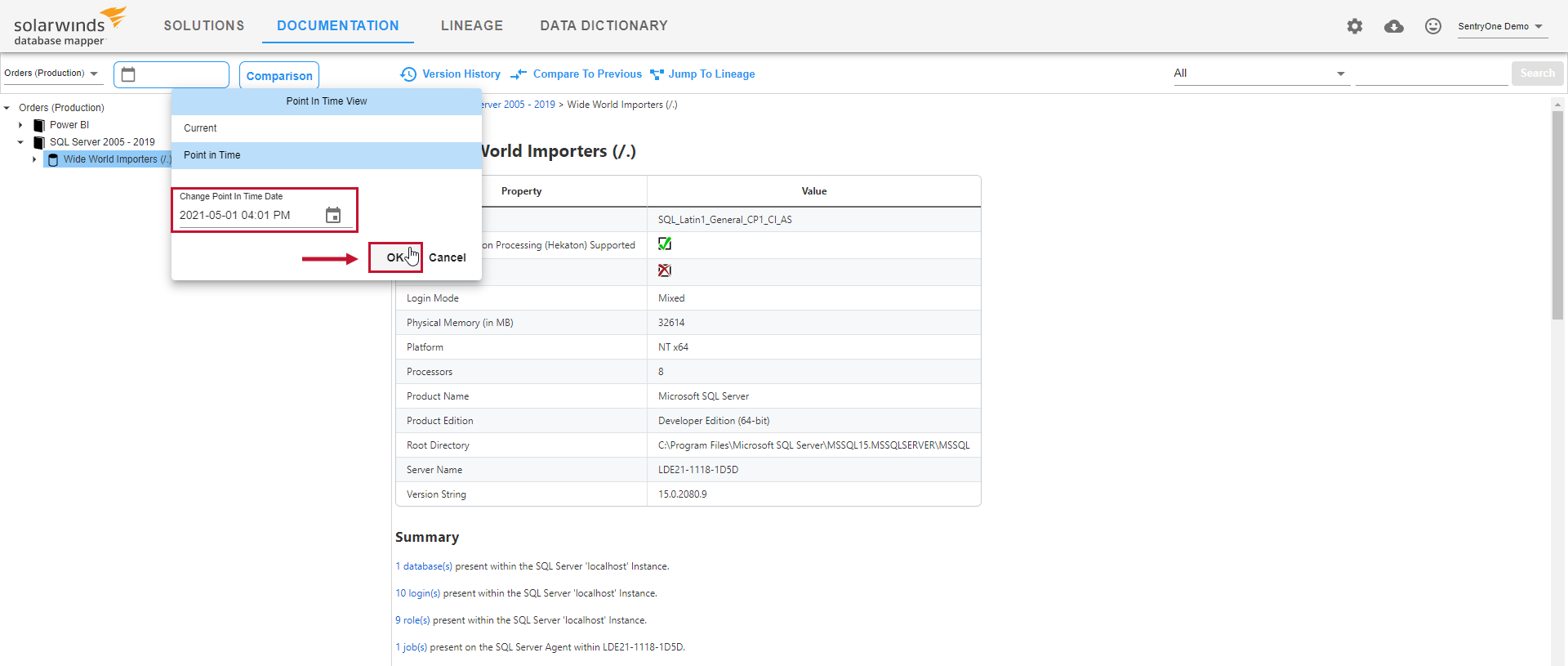Open the DOCUMENTATION tab
This screenshot has width=1568, height=666.
click(x=338, y=26)
